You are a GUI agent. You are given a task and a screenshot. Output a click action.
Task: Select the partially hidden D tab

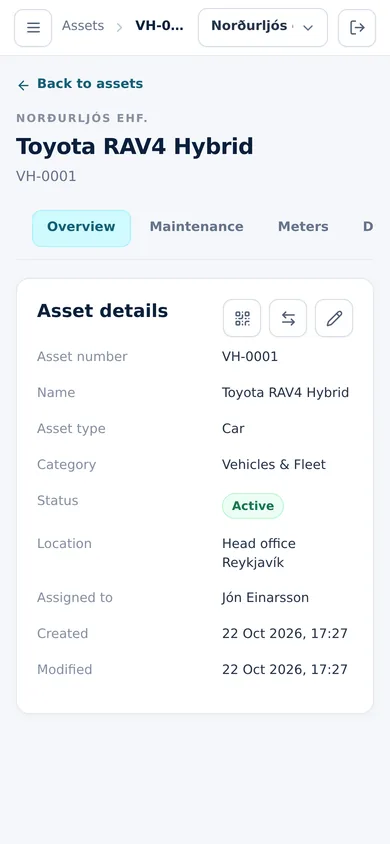point(368,227)
